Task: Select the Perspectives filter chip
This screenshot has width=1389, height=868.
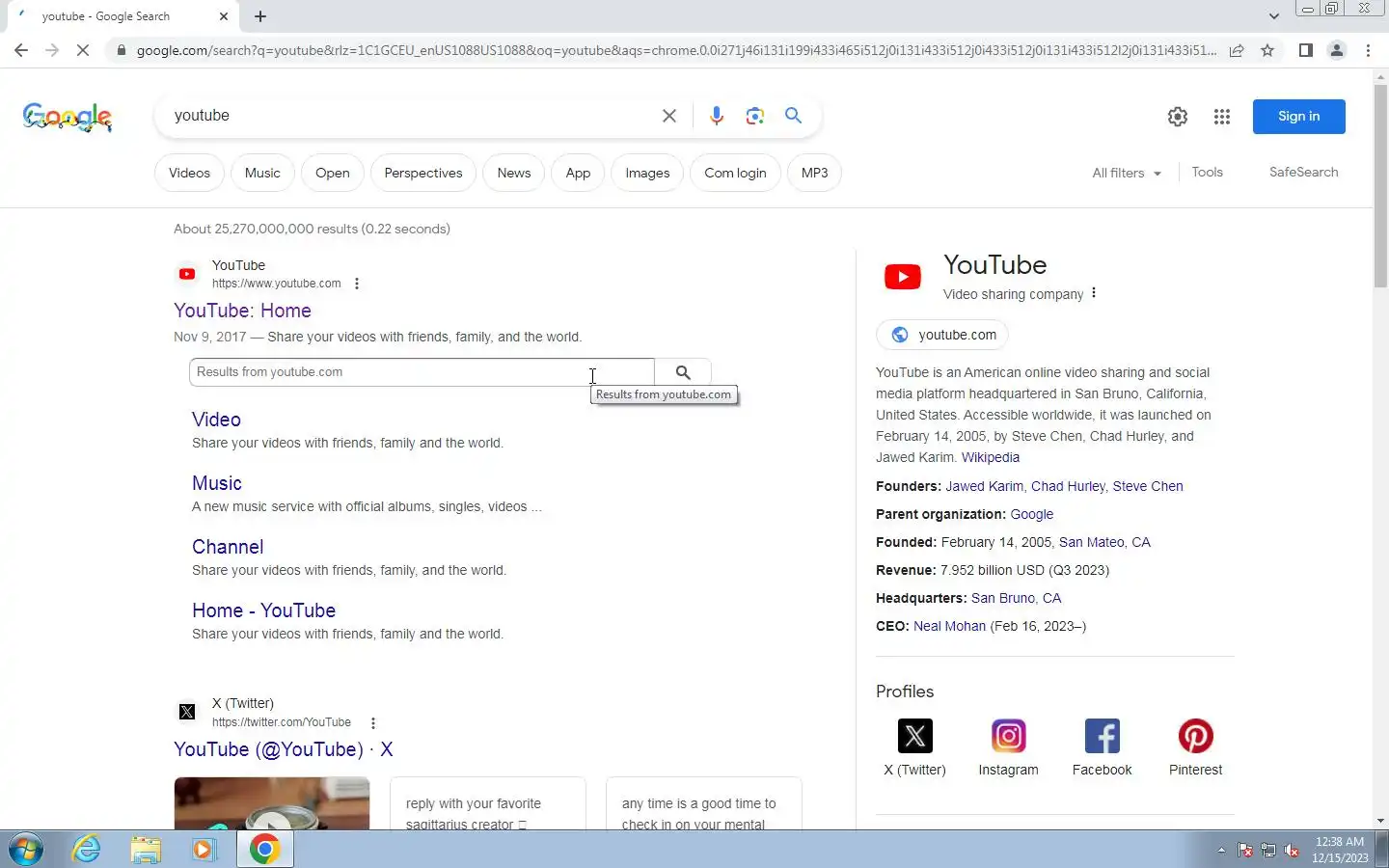Action: (x=423, y=173)
